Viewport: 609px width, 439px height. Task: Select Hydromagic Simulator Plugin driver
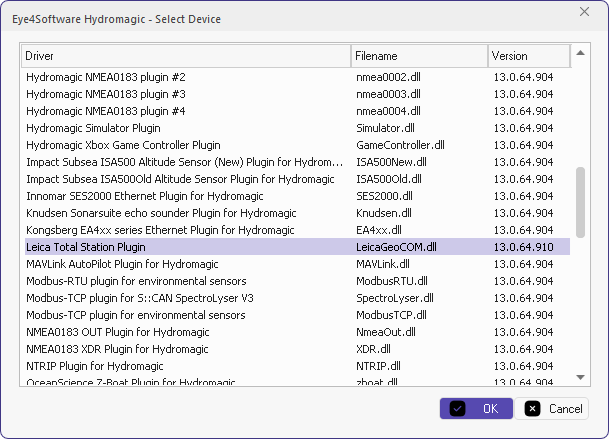click(298, 128)
